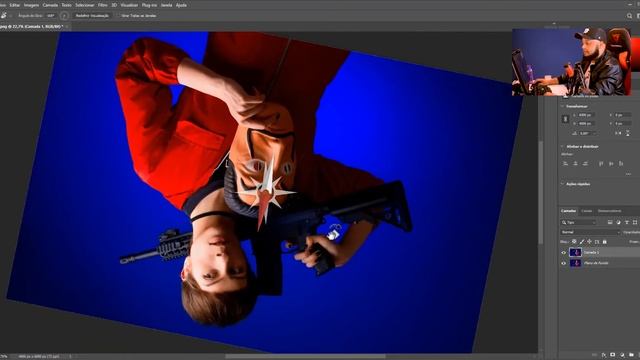Filter layers by shape layers icon
This screenshot has width=640, height=360.
[x=635, y=222]
